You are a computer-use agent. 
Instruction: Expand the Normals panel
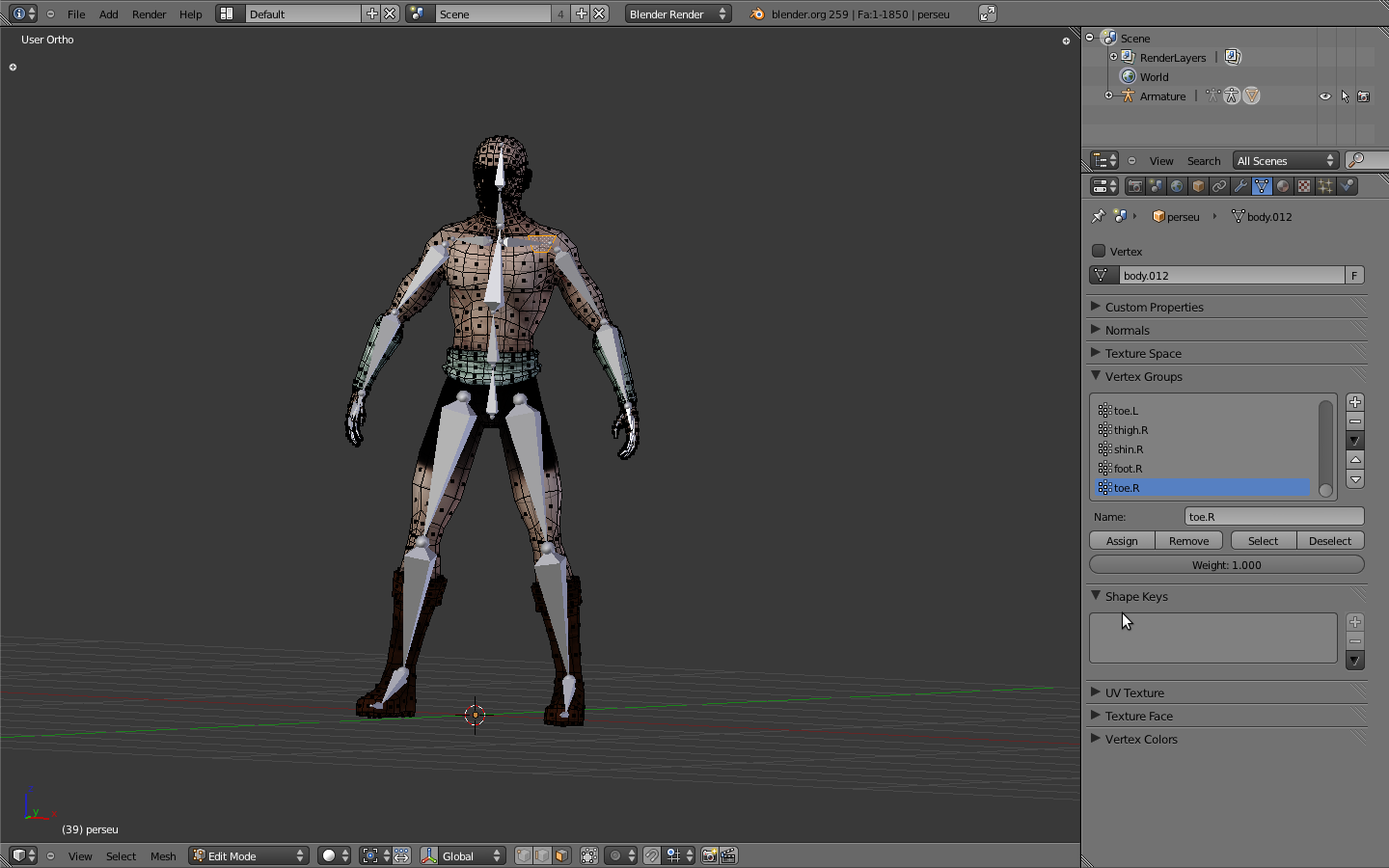click(x=1128, y=330)
